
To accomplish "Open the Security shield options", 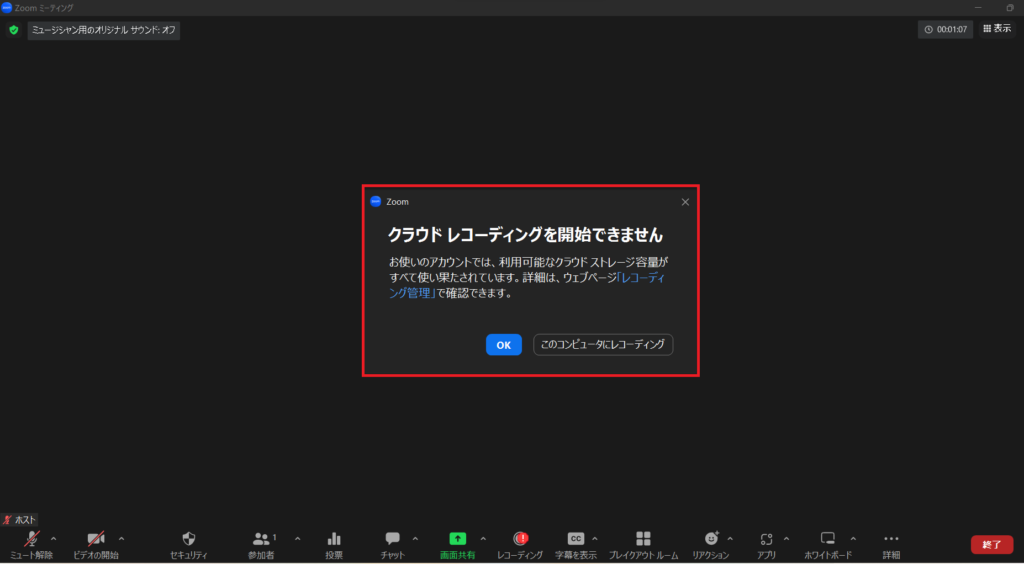I will [189, 539].
